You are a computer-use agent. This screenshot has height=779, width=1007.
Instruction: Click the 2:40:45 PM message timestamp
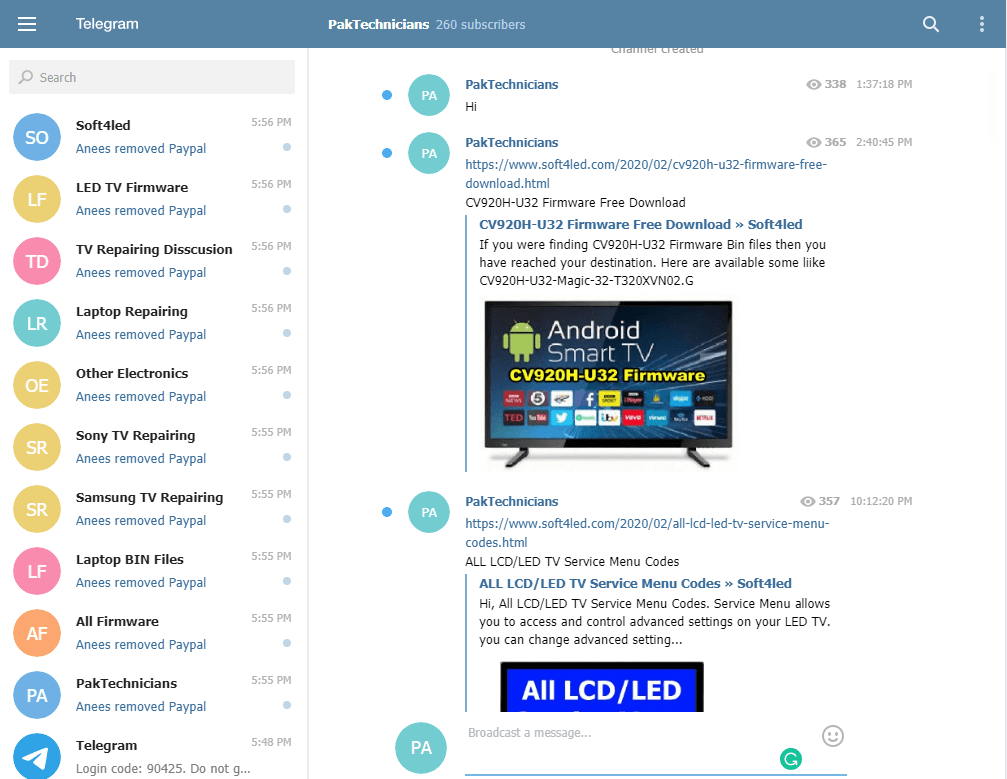[x=884, y=142]
